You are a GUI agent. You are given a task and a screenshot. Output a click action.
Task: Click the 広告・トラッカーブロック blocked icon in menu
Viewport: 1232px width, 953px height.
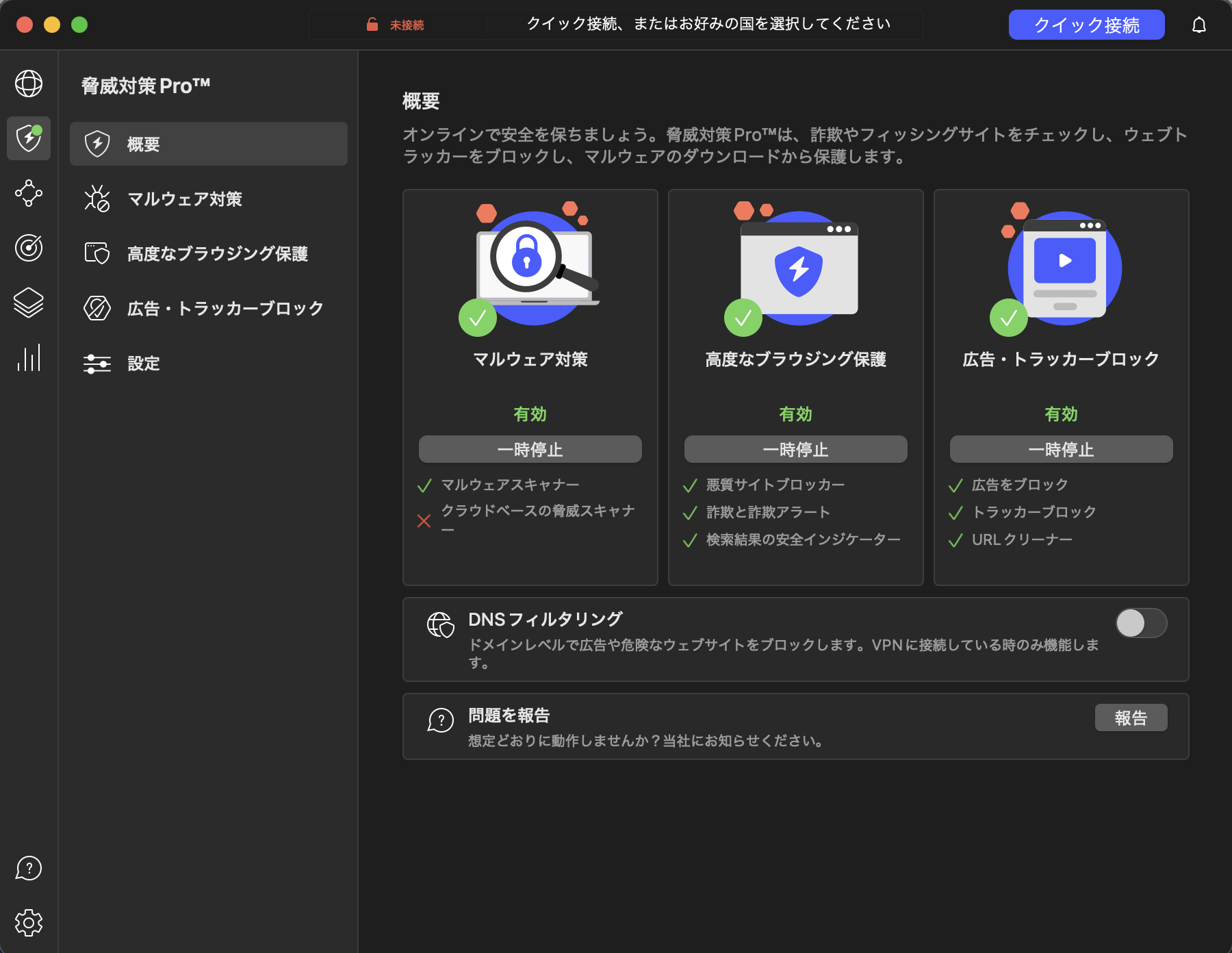point(97,308)
